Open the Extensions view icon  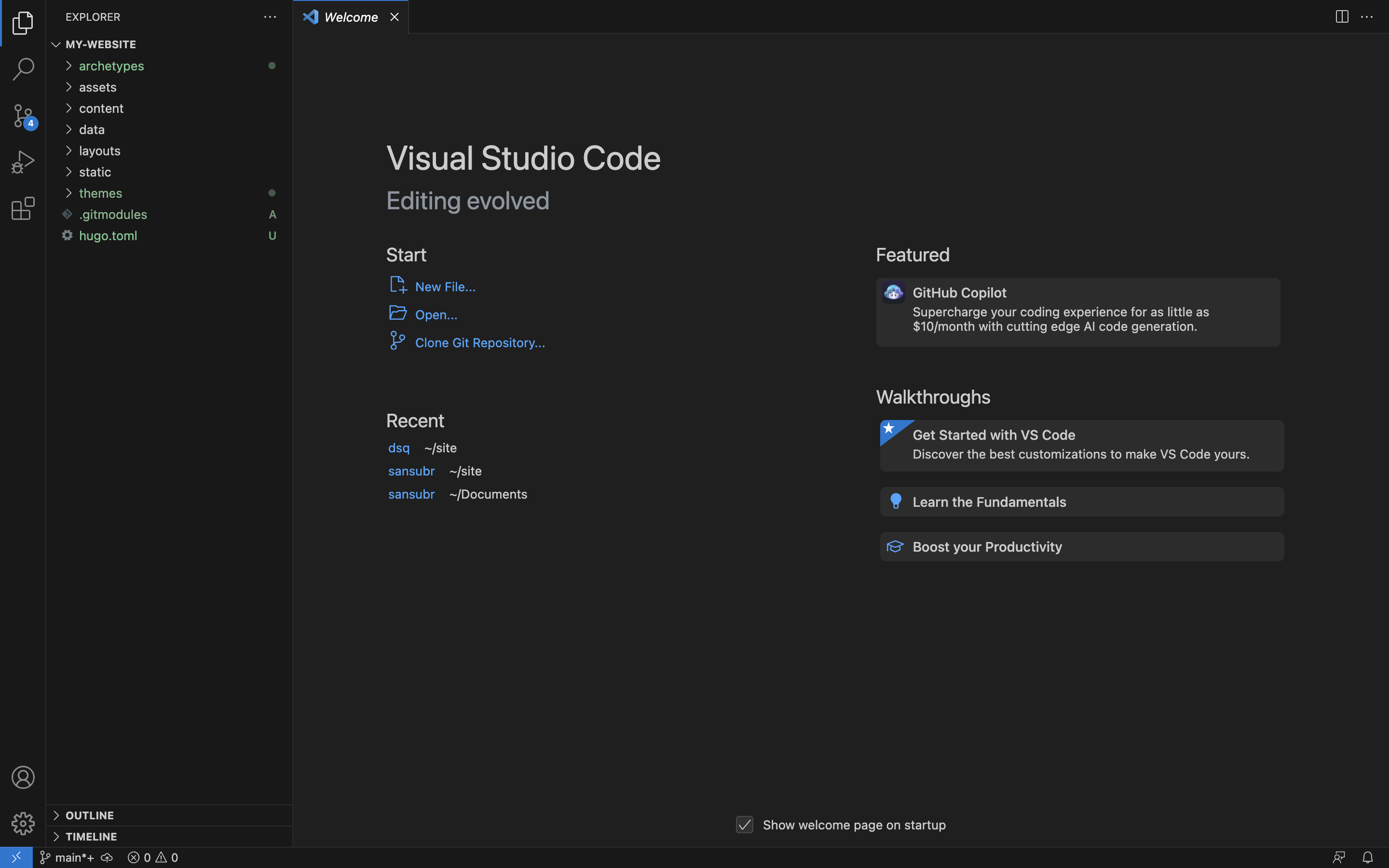(23, 208)
